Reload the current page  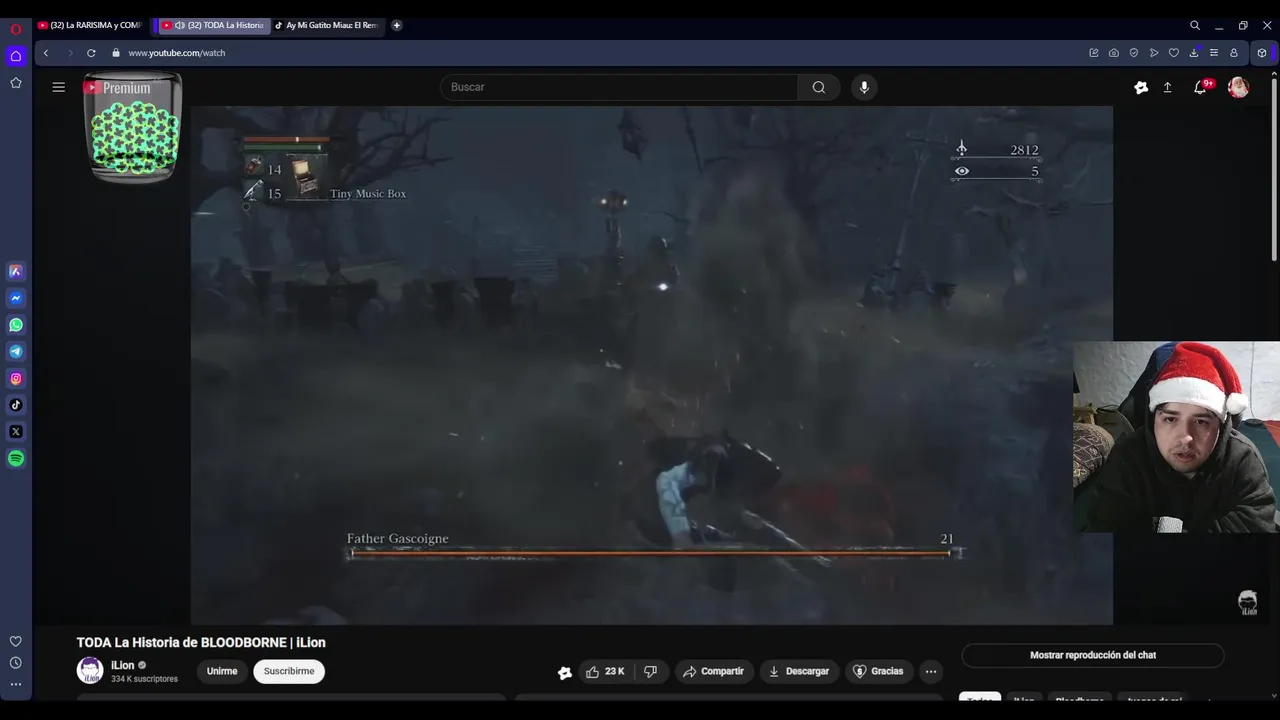(91, 53)
